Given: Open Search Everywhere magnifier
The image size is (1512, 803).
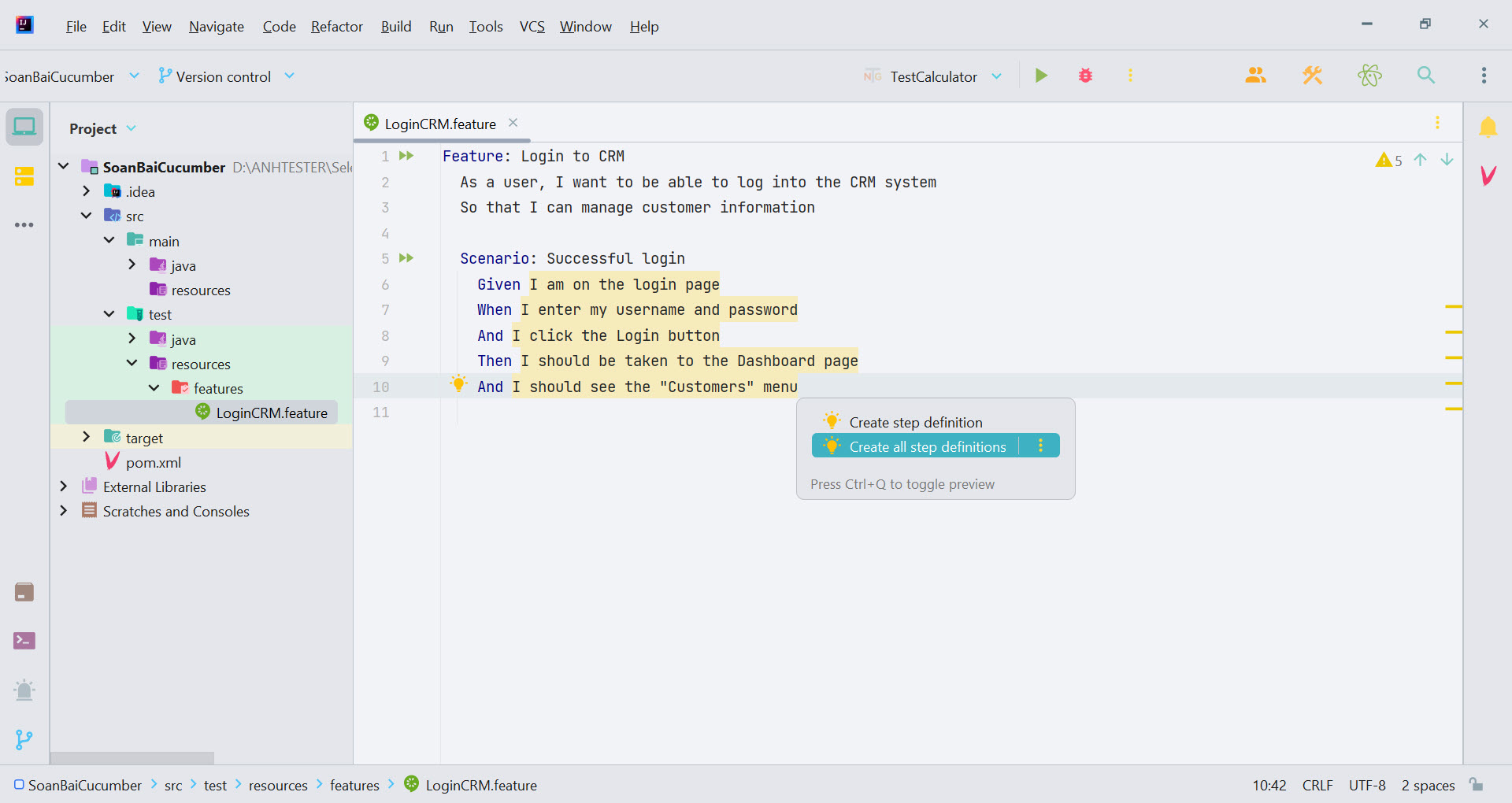Looking at the screenshot, I should (1426, 76).
